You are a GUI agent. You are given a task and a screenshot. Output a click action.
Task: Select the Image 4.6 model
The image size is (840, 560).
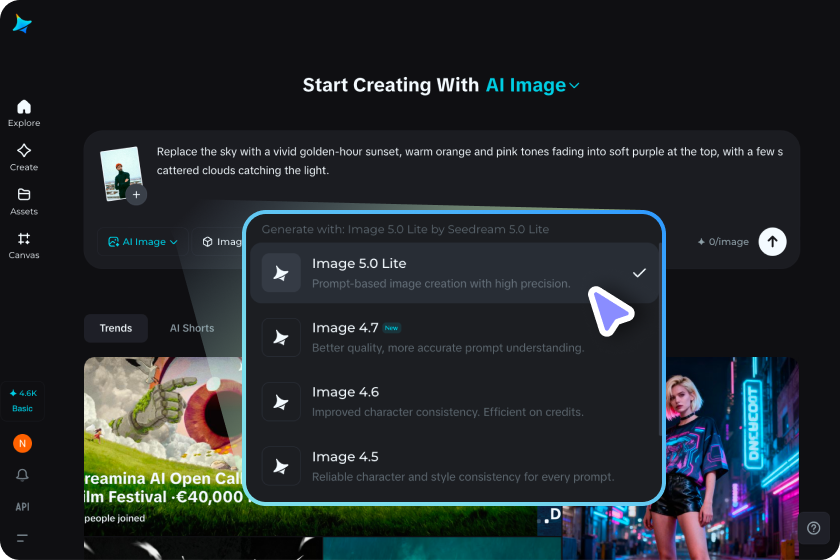coord(454,401)
